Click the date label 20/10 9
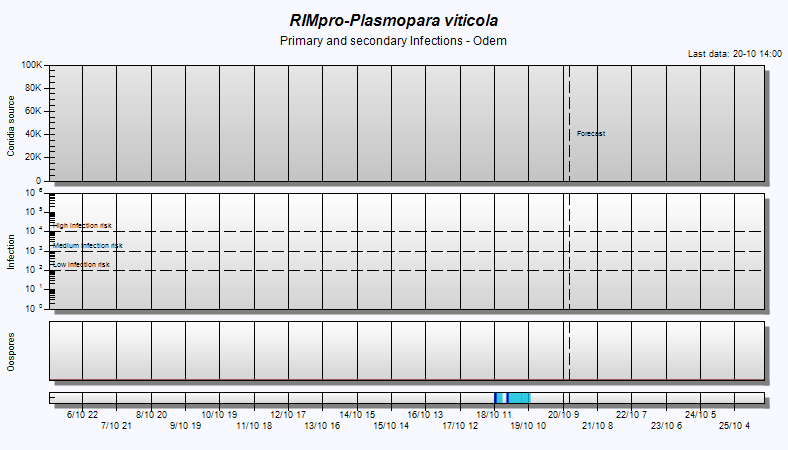The width and height of the screenshot is (788, 450). (x=563, y=415)
